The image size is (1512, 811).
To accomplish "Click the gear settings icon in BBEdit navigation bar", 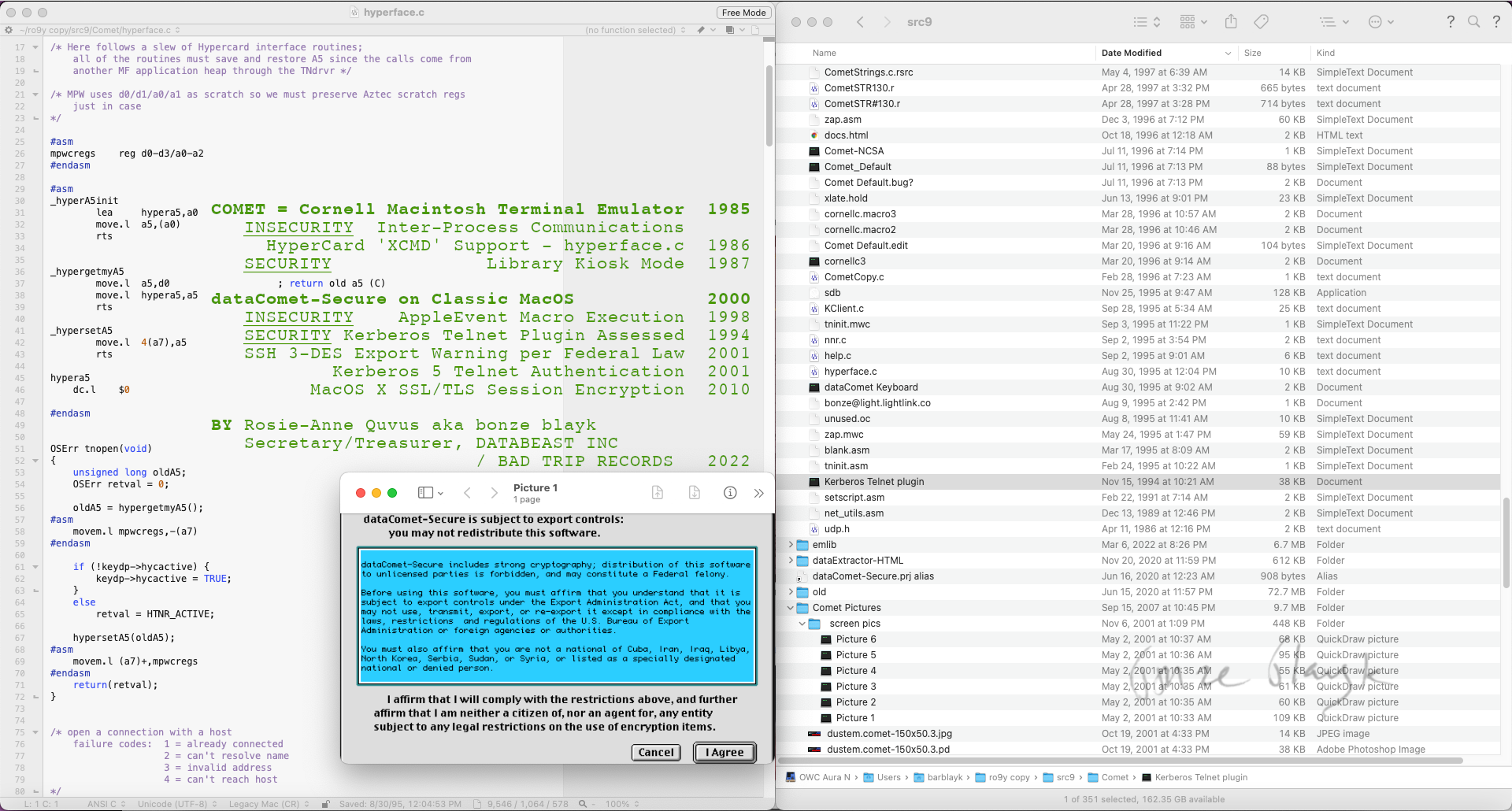I will [9, 30].
